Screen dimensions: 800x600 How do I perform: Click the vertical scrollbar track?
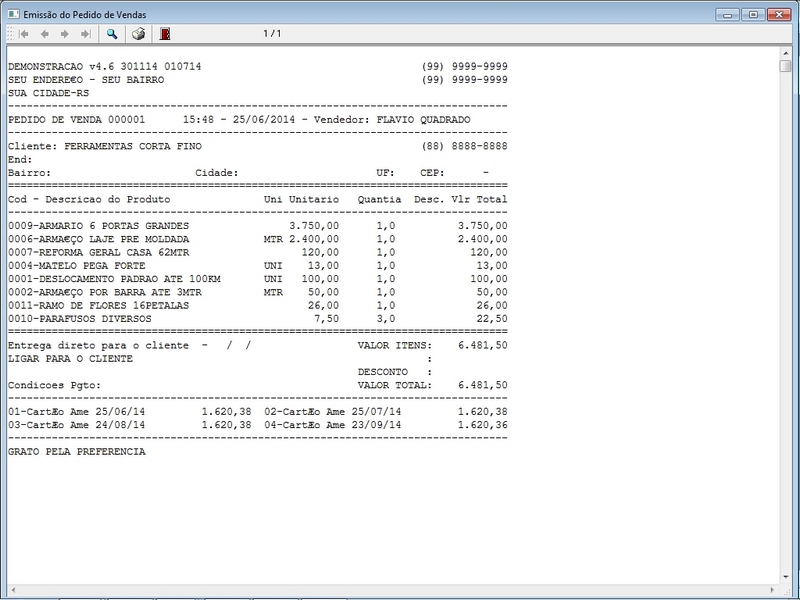(x=786, y=300)
